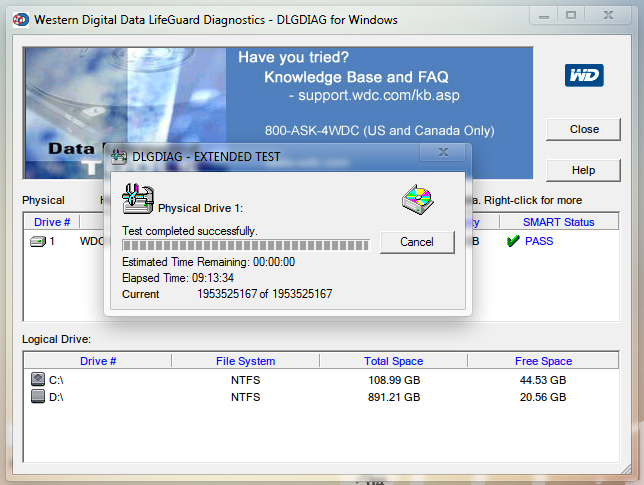Click the 891.21 GB total space value
Viewport: 644px width, 485px height.
[394, 398]
